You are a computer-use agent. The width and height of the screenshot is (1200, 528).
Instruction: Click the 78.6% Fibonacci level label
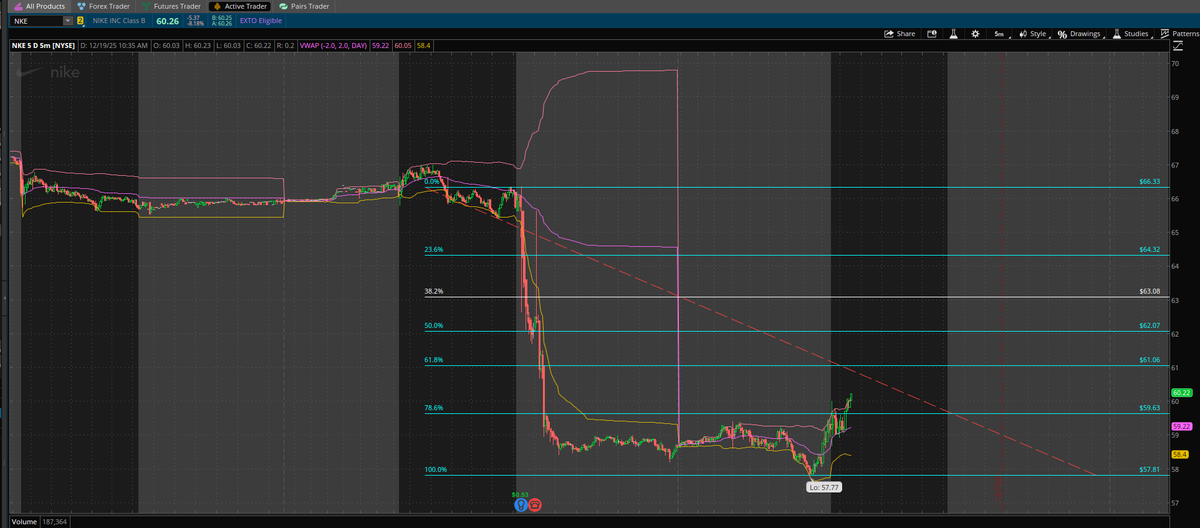click(434, 408)
